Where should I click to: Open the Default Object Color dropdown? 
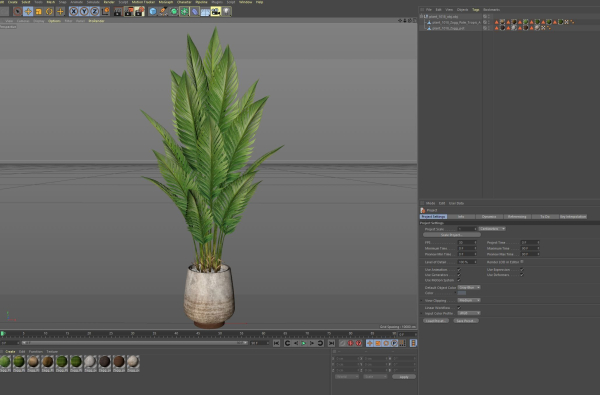tap(469, 287)
